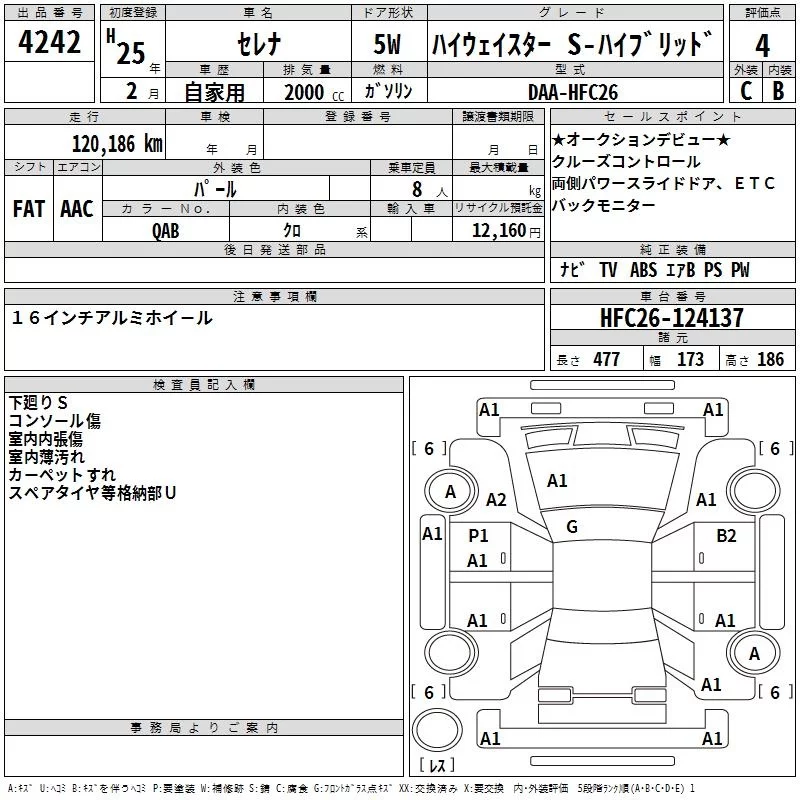Click the [レス] spare tire label

tap(437, 765)
